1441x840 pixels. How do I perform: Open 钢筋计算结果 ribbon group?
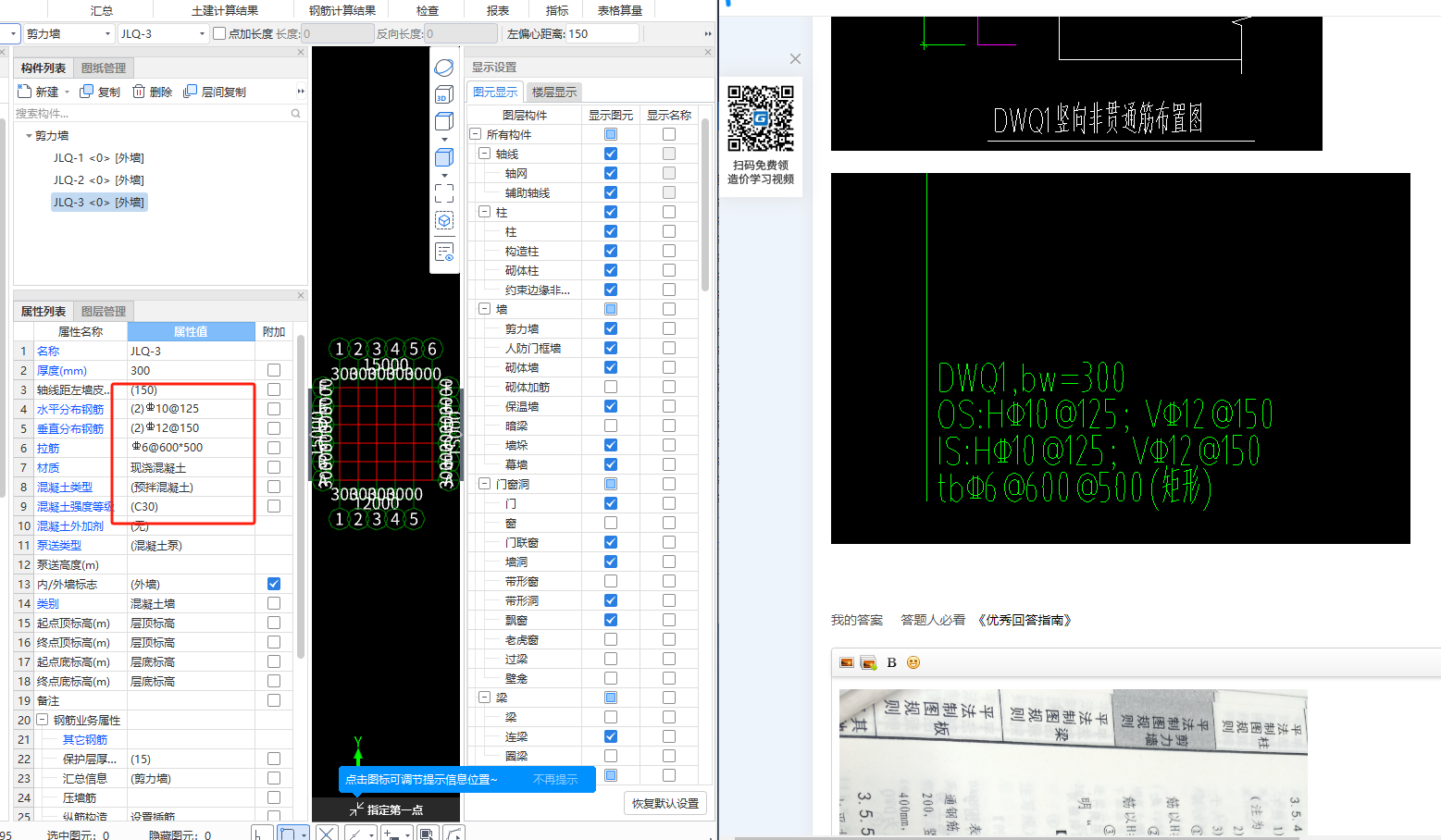point(342,10)
